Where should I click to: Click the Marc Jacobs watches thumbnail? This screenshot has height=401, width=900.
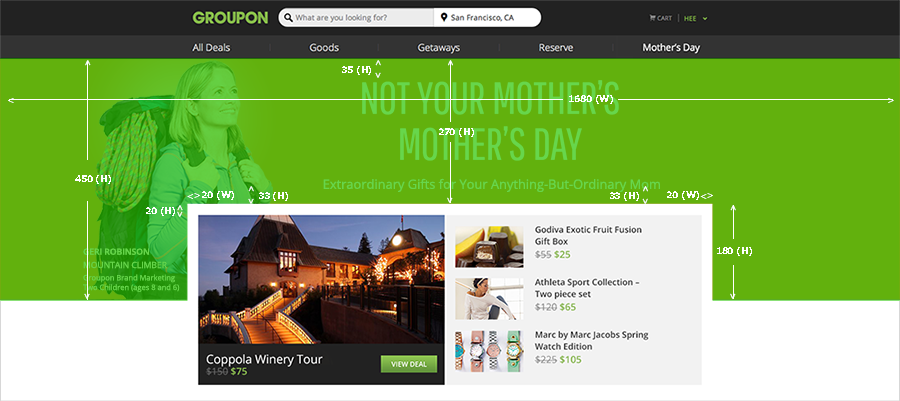pyautogui.click(x=489, y=351)
